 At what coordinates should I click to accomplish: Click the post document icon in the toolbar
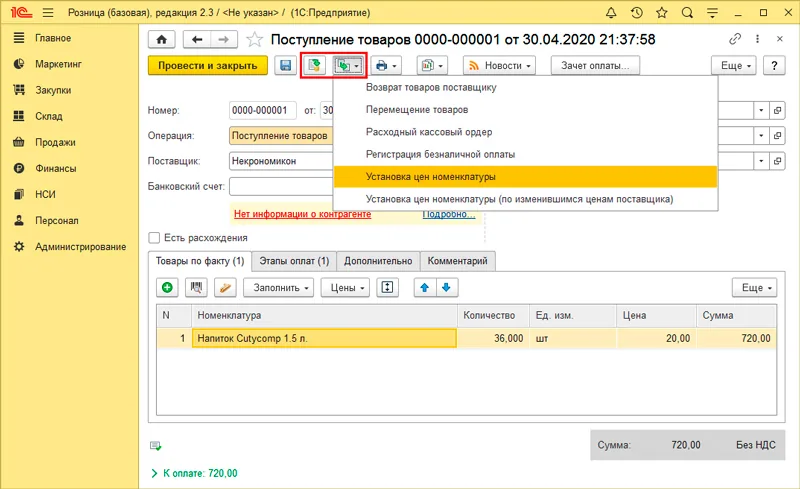[x=315, y=65]
